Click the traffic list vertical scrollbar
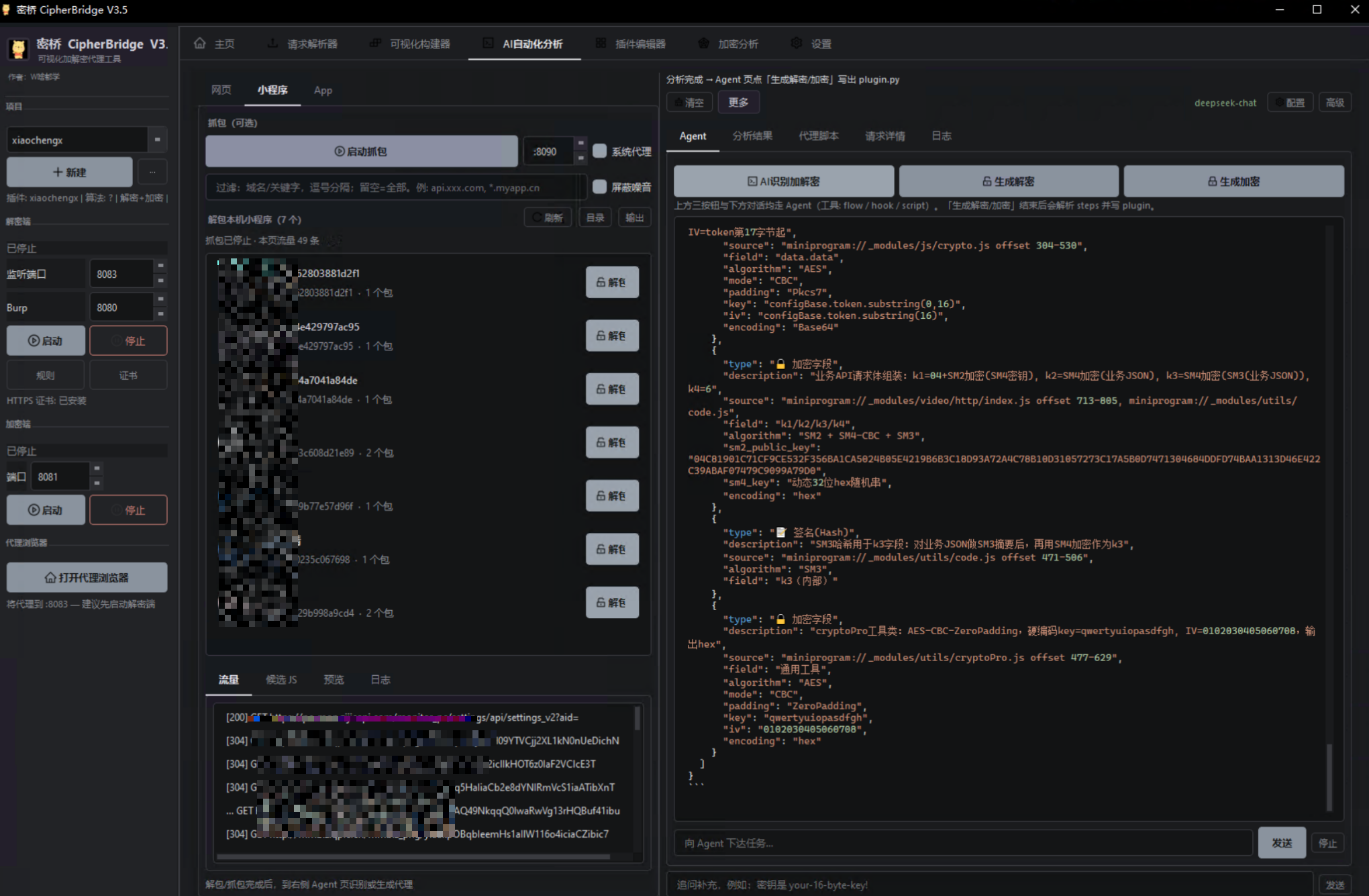The height and width of the screenshot is (896, 1369). (638, 718)
